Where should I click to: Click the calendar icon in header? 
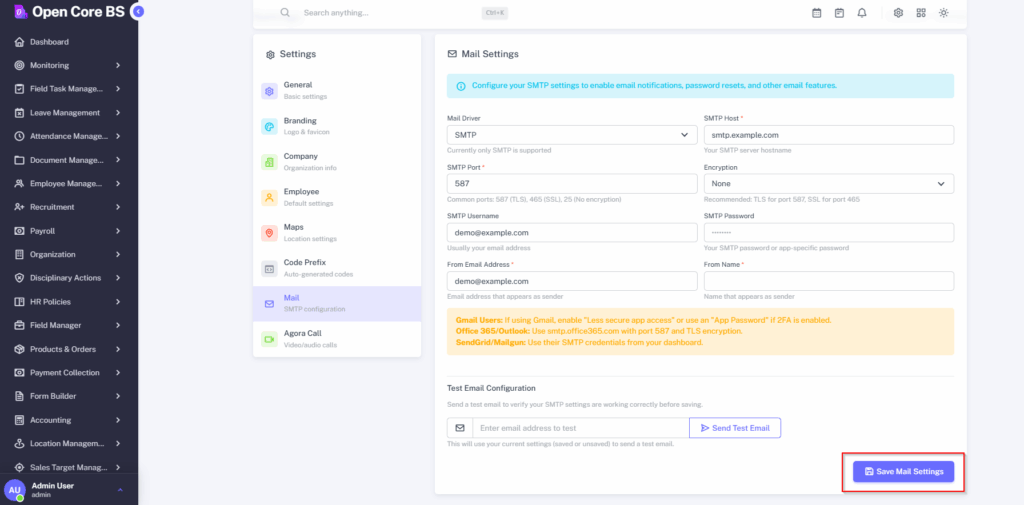[816, 13]
